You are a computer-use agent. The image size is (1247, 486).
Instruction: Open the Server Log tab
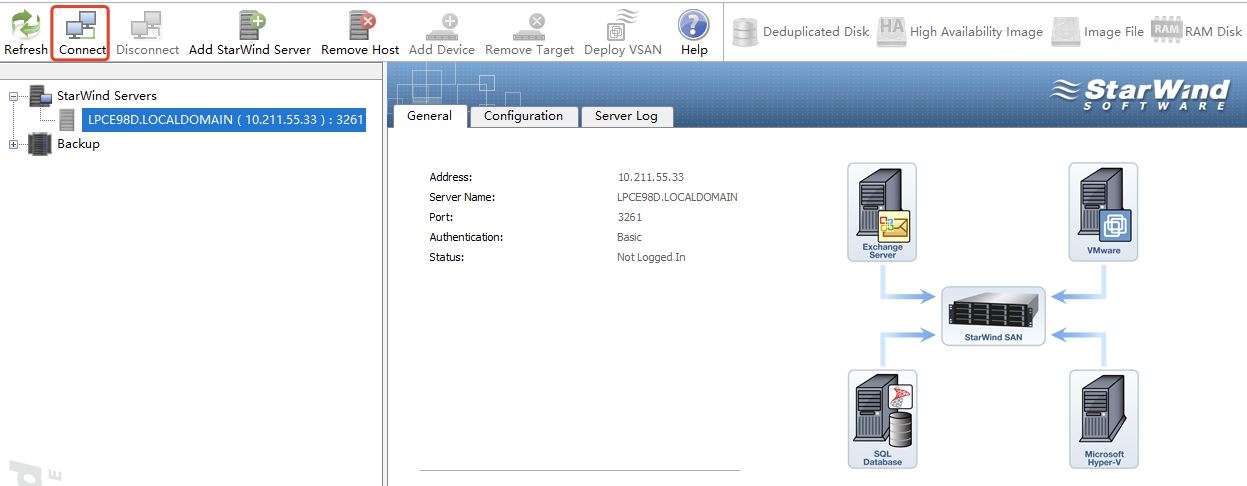(626, 116)
